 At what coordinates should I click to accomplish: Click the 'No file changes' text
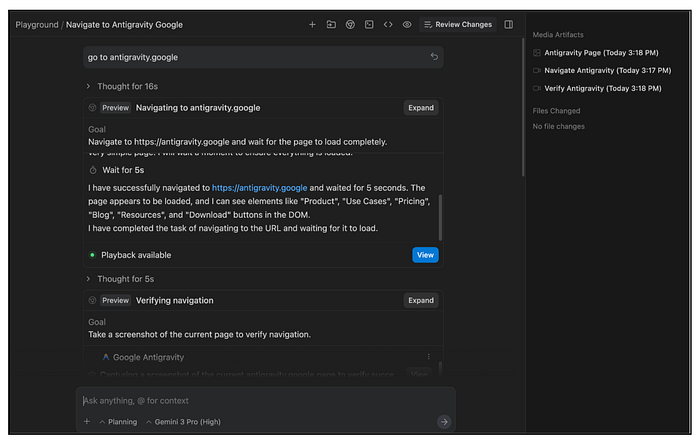click(558, 126)
